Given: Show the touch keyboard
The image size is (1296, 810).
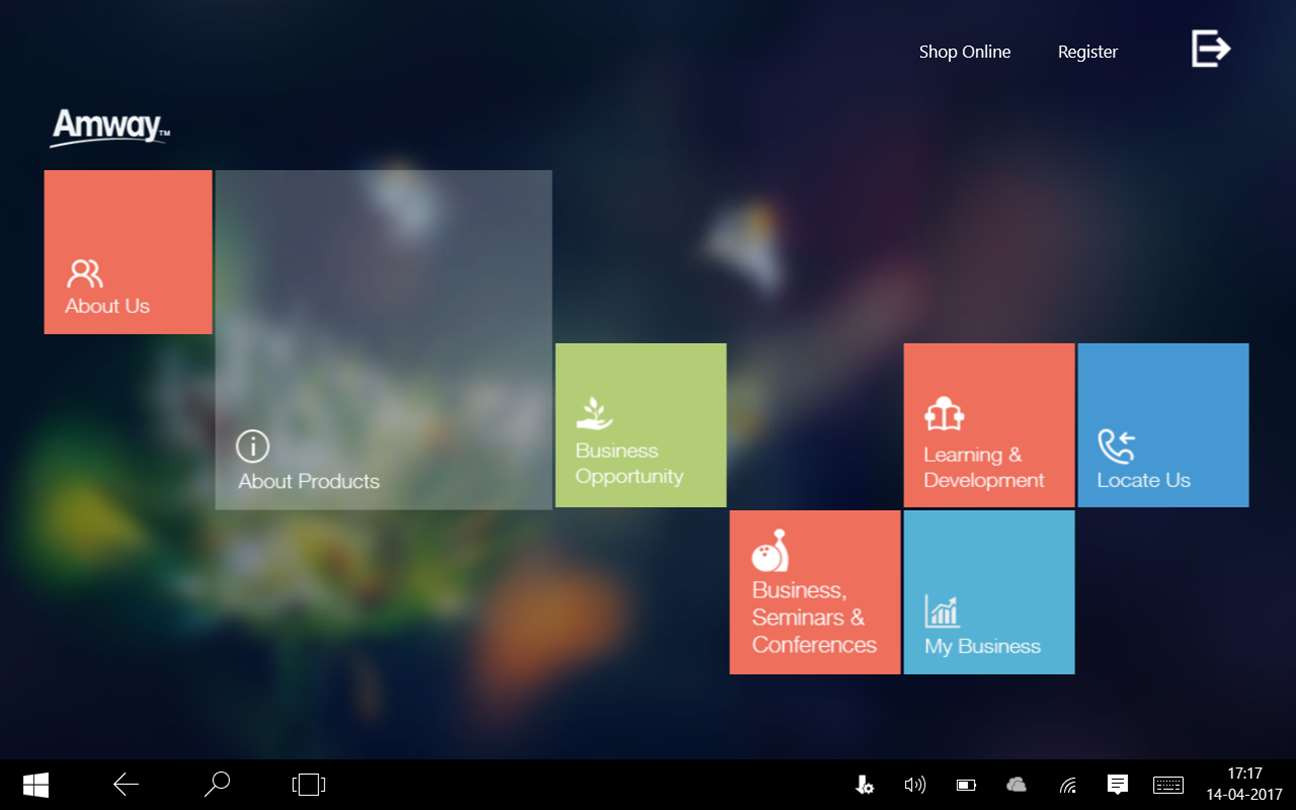Looking at the screenshot, I should pos(1168,786).
